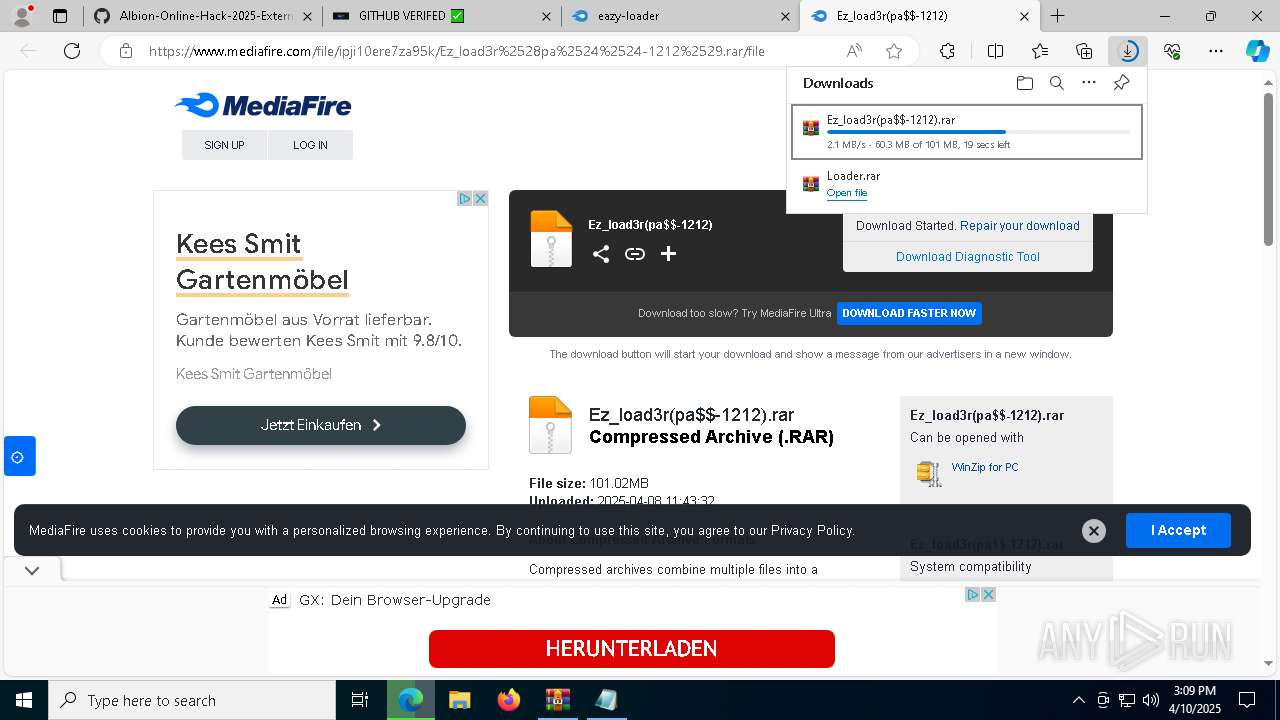
Task: Copy link using the chain icon
Action: click(x=635, y=254)
